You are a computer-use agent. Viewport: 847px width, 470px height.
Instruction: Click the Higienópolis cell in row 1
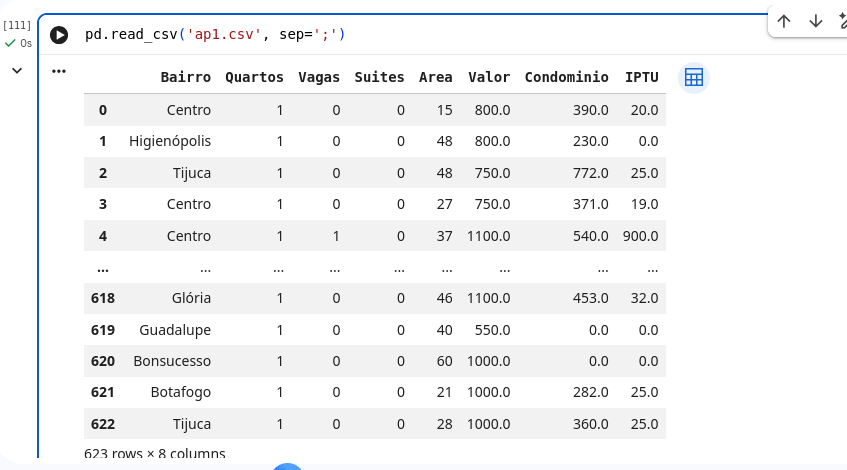[x=170, y=142]
